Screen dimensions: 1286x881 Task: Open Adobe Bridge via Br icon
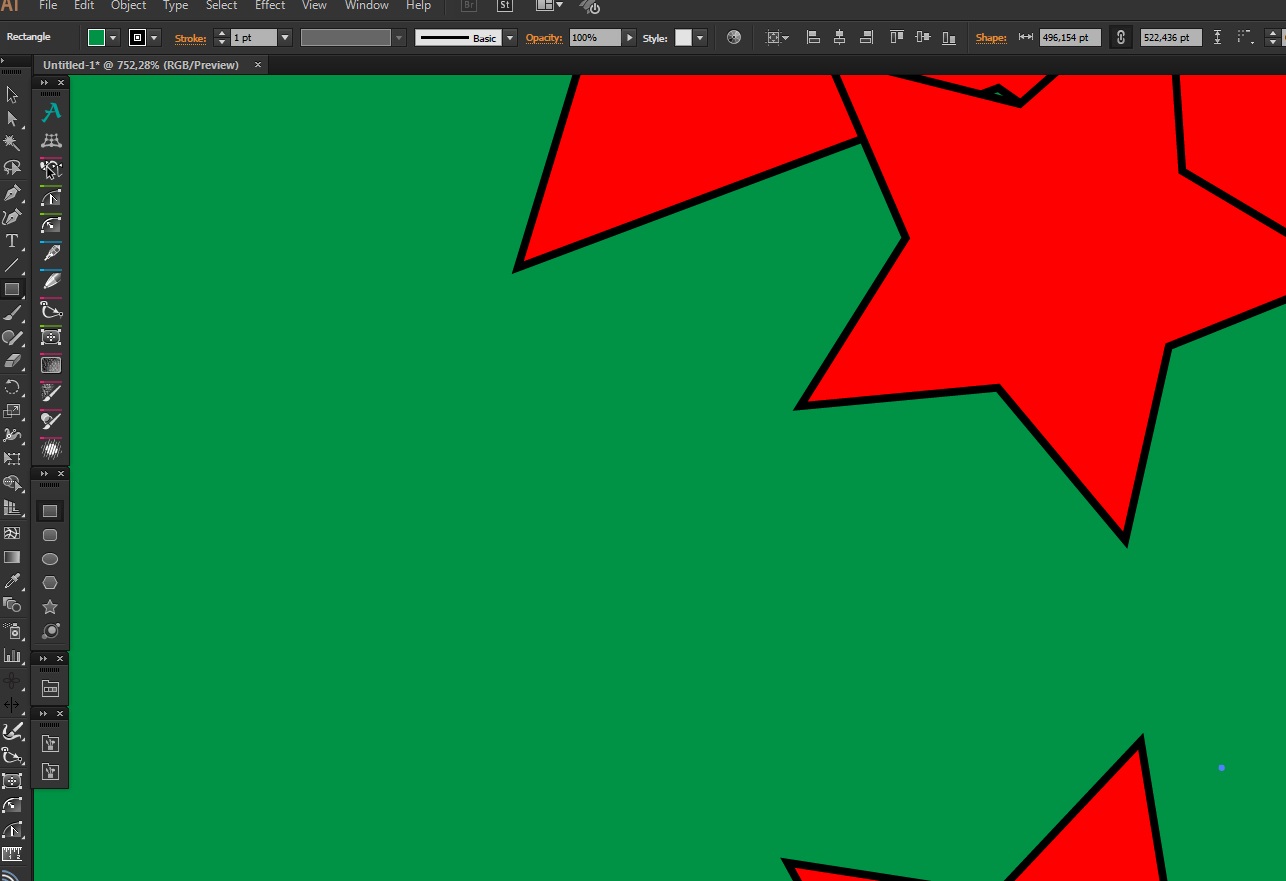pyautogui.click(x=469, y=6)
